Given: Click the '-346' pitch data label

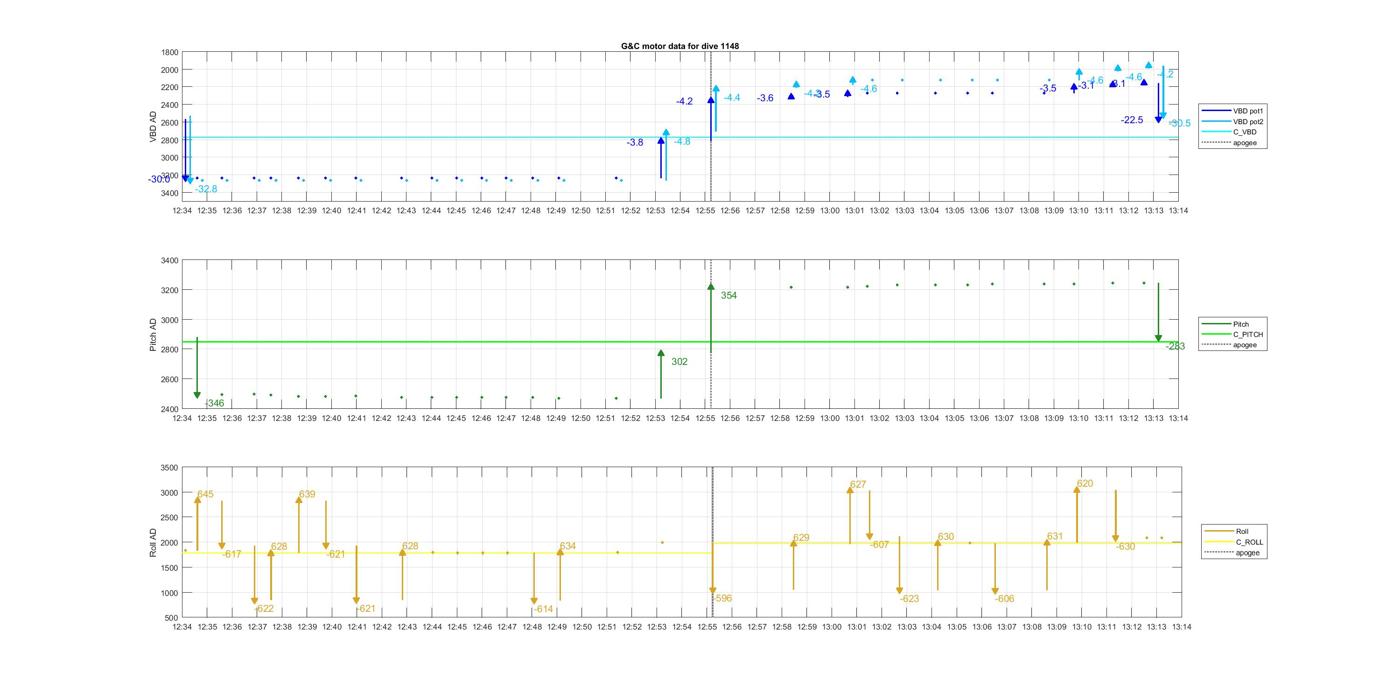Looking at the screenshot, I should [x=215, y=403].
